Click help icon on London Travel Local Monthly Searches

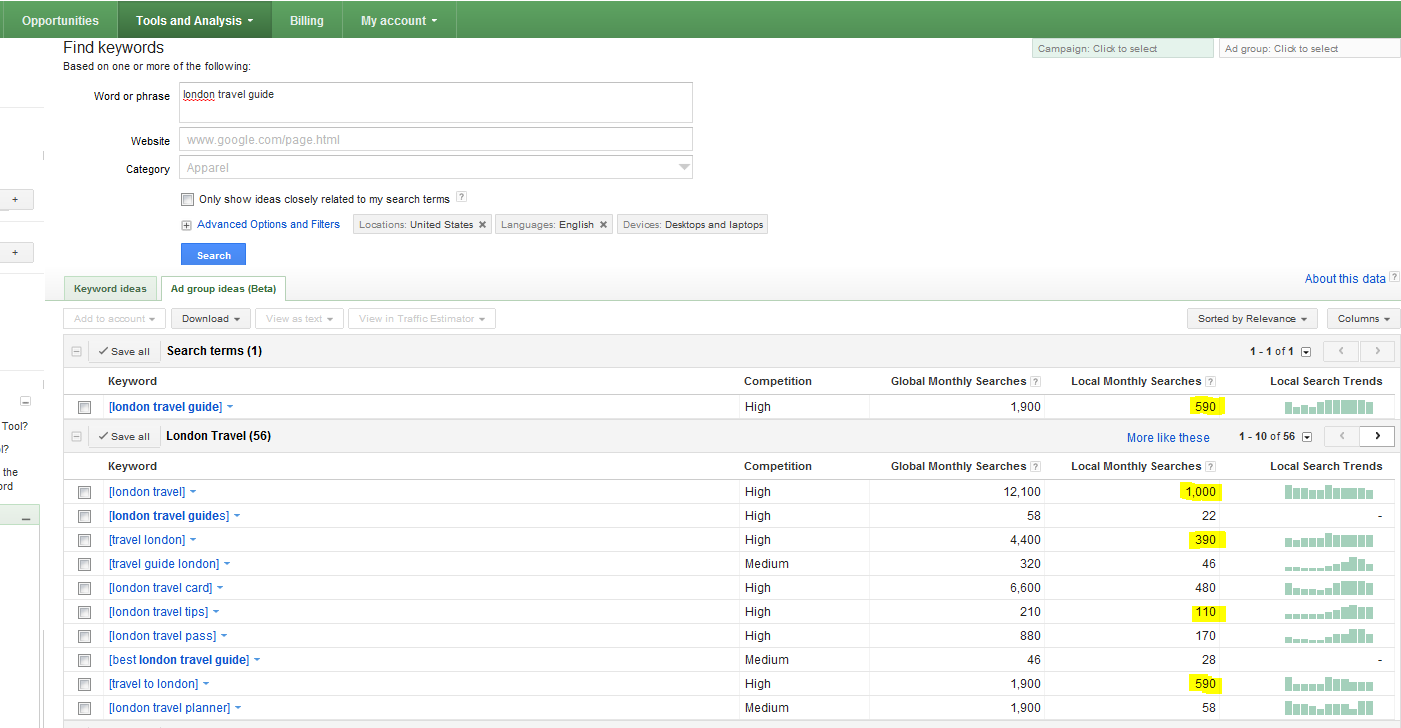[1211, 466]
